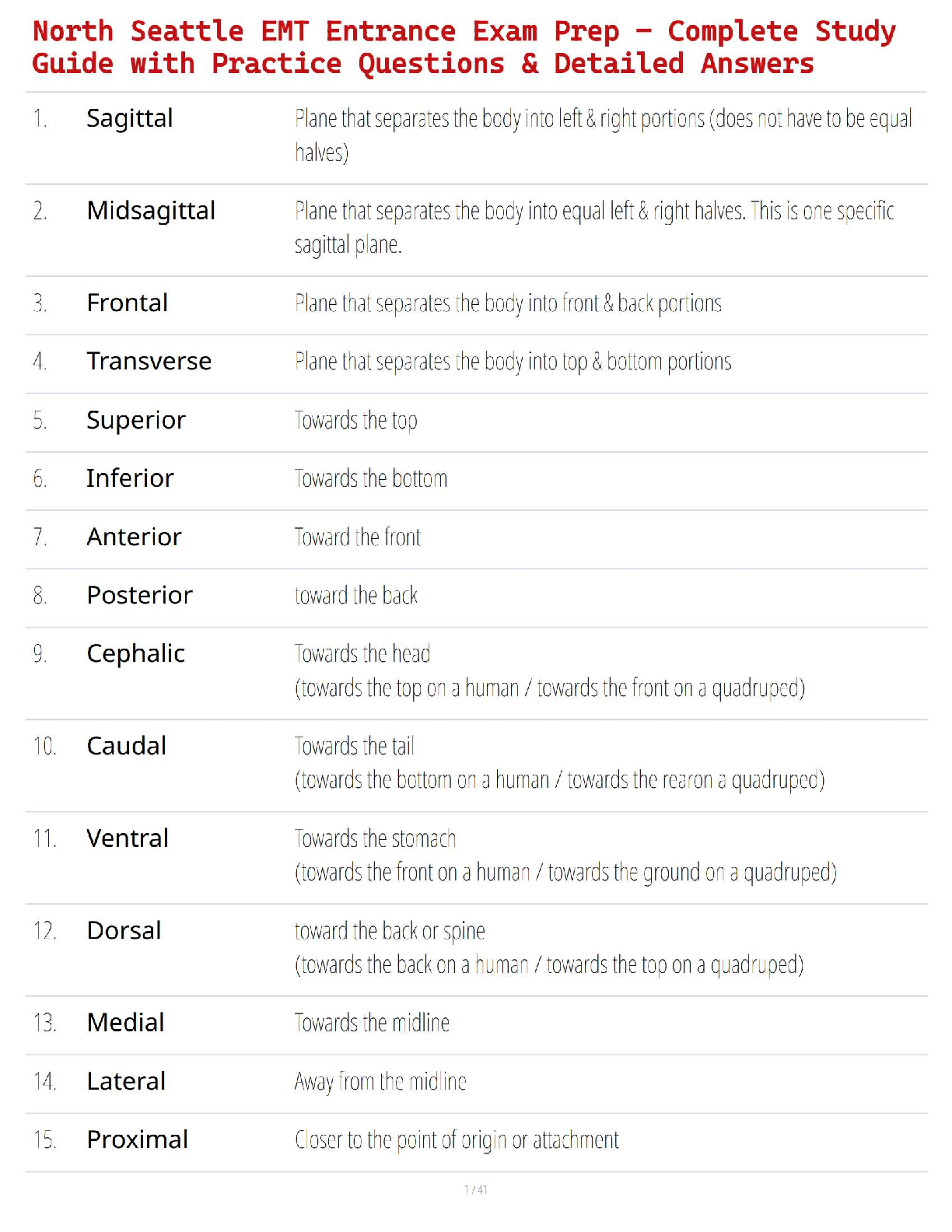
Task: Click the "Transverse" term
Action: 149,361
